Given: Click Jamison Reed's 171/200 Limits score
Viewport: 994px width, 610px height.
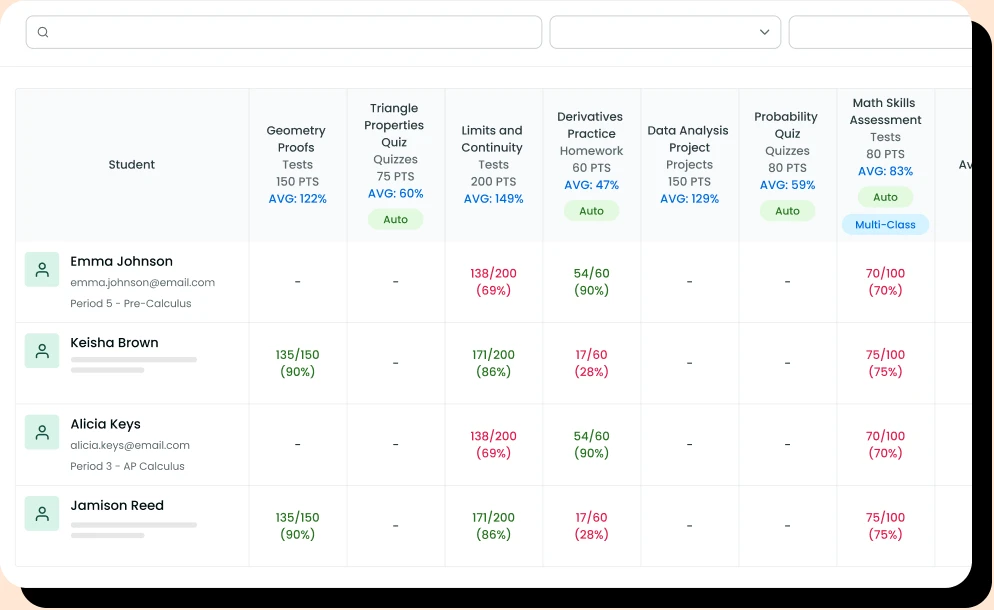Looking at the screenshot, I should (x=493, y=526).
